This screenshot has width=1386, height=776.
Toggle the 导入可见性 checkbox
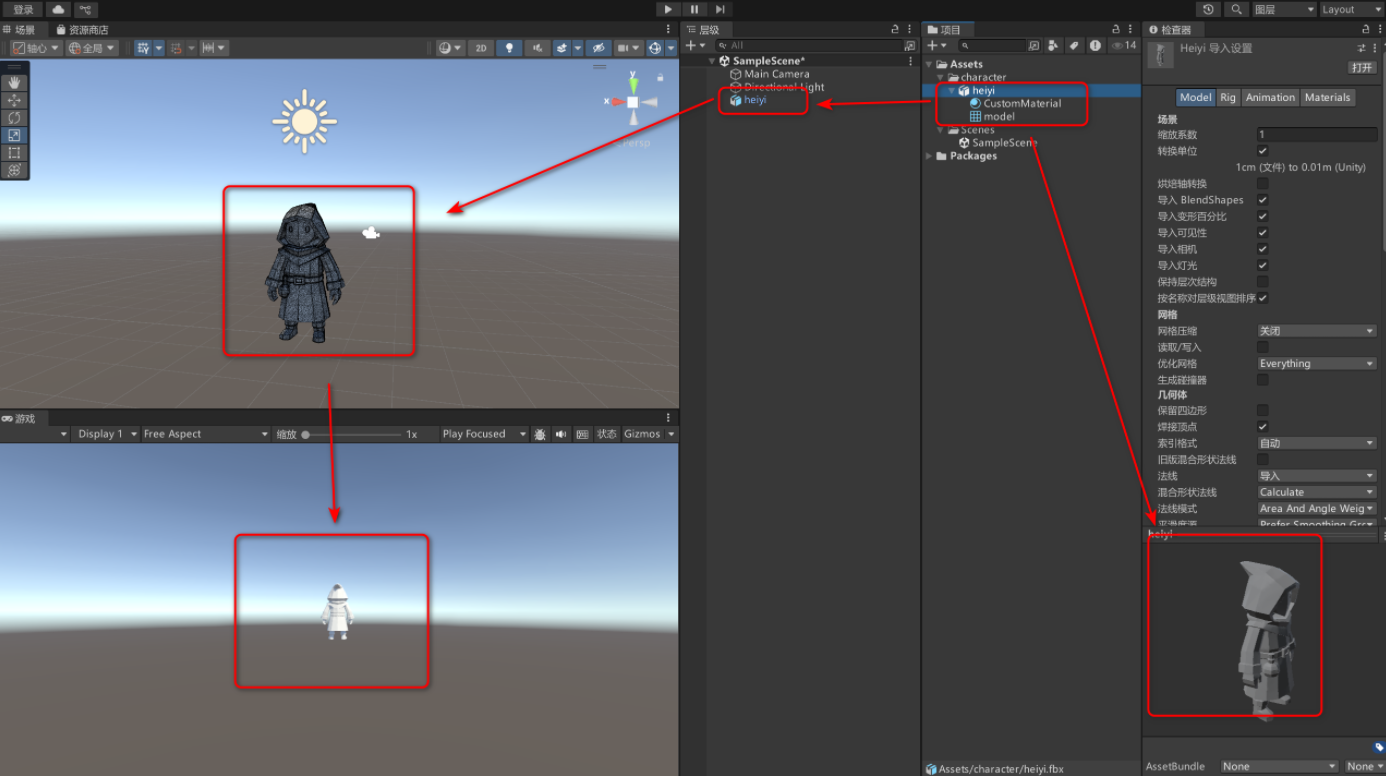tap(1263, 233)
